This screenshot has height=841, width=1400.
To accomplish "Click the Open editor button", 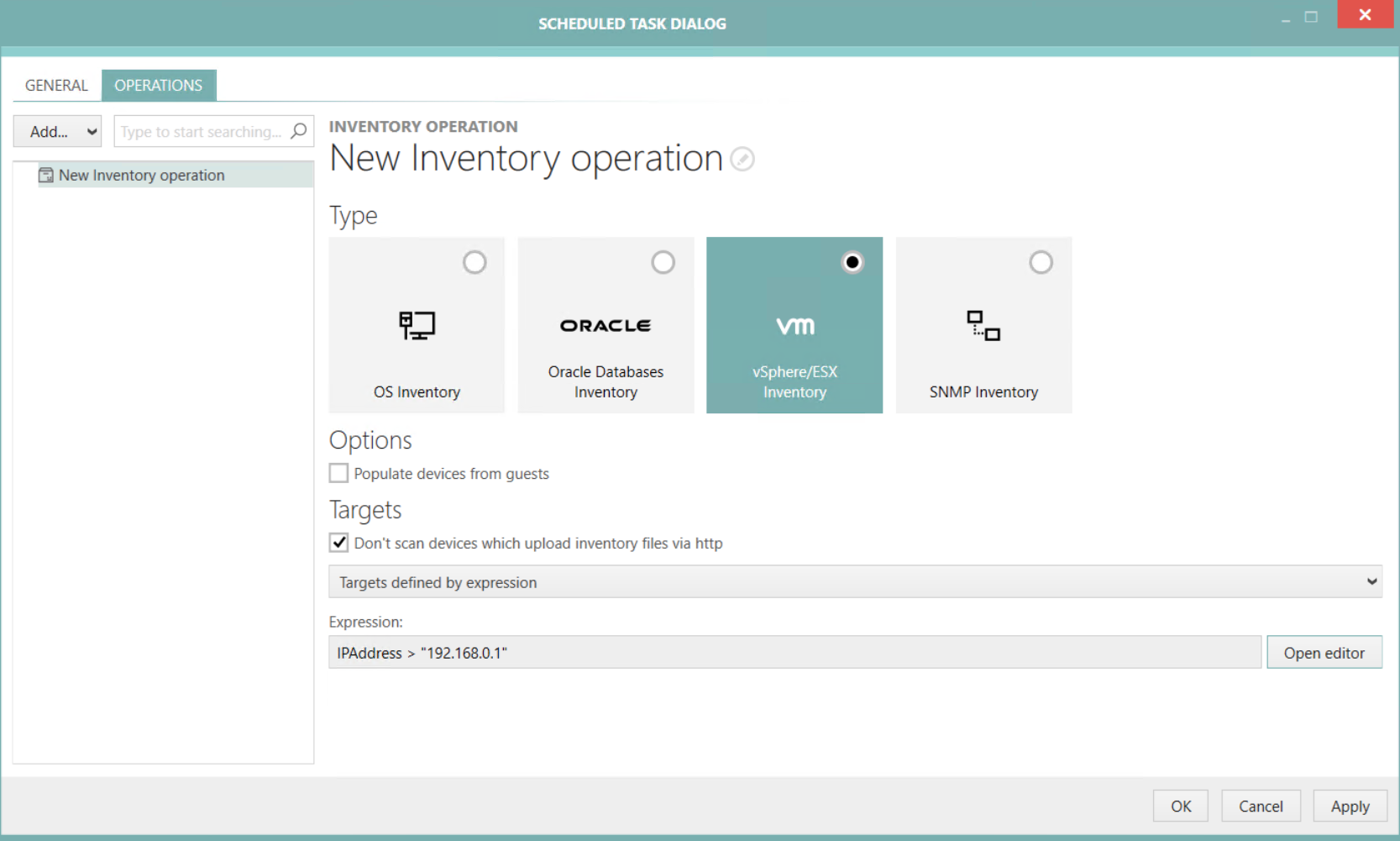I will [x=1324, y=652].
